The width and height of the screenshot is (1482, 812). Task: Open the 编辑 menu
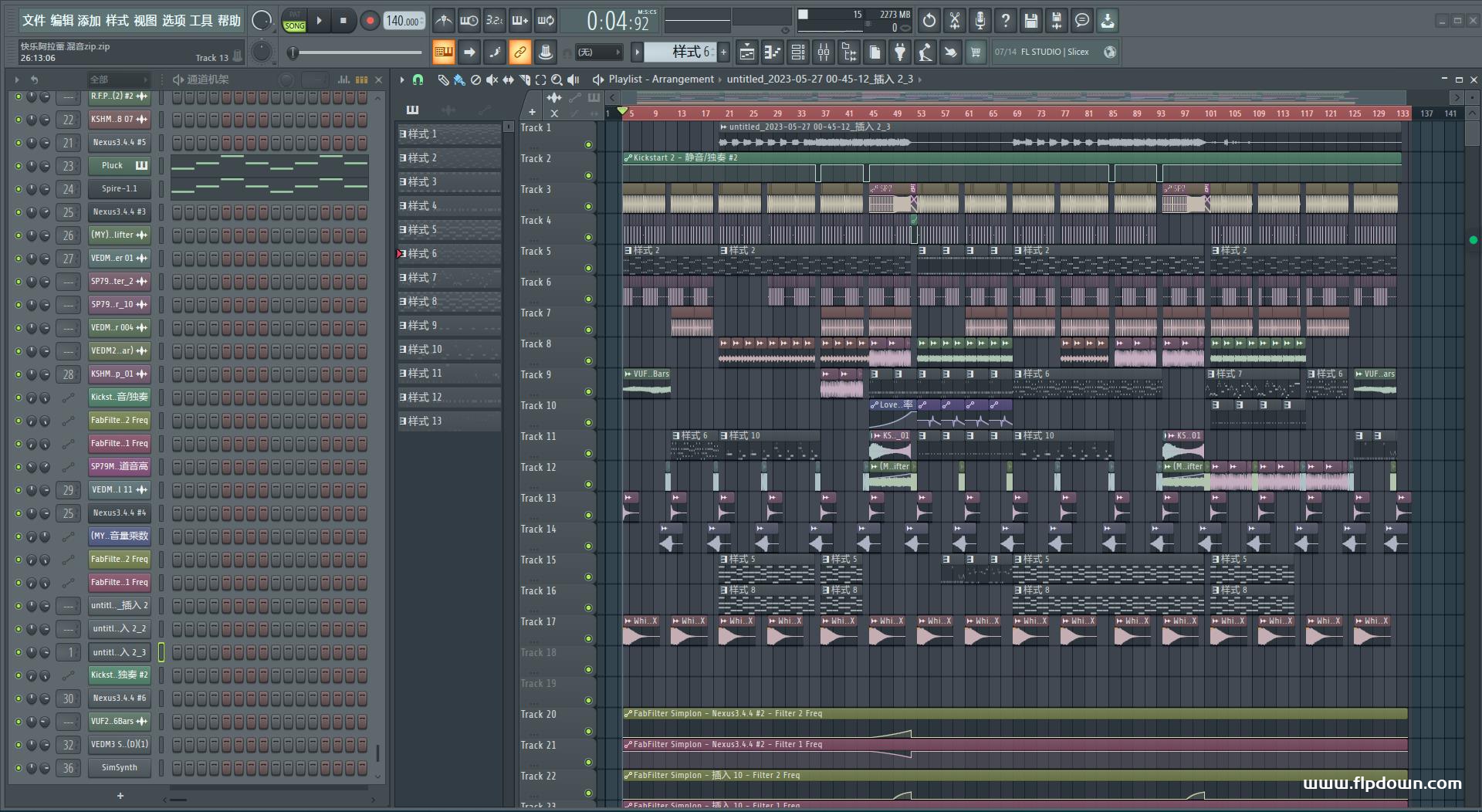62,21
